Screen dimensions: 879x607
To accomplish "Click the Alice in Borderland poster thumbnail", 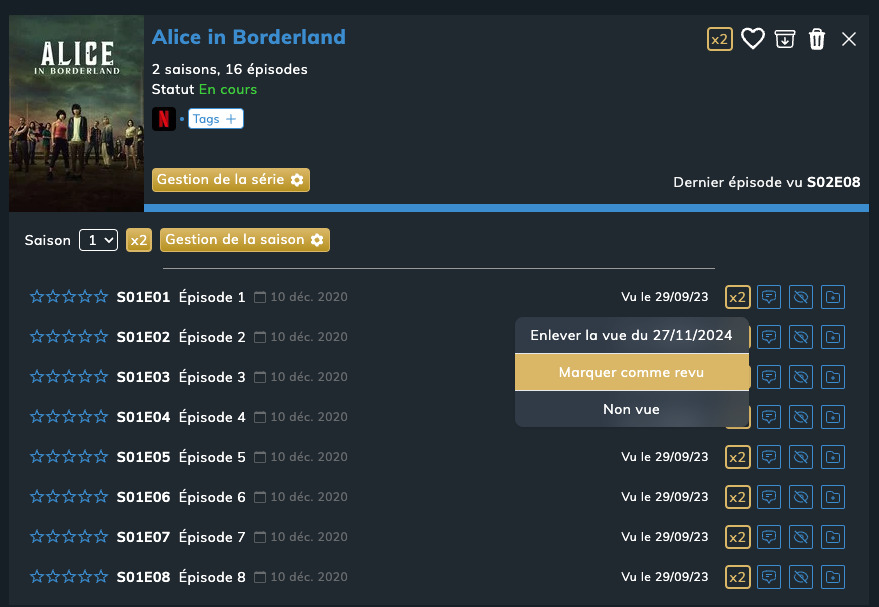I will pyautogui.click(x=76, y=113).
